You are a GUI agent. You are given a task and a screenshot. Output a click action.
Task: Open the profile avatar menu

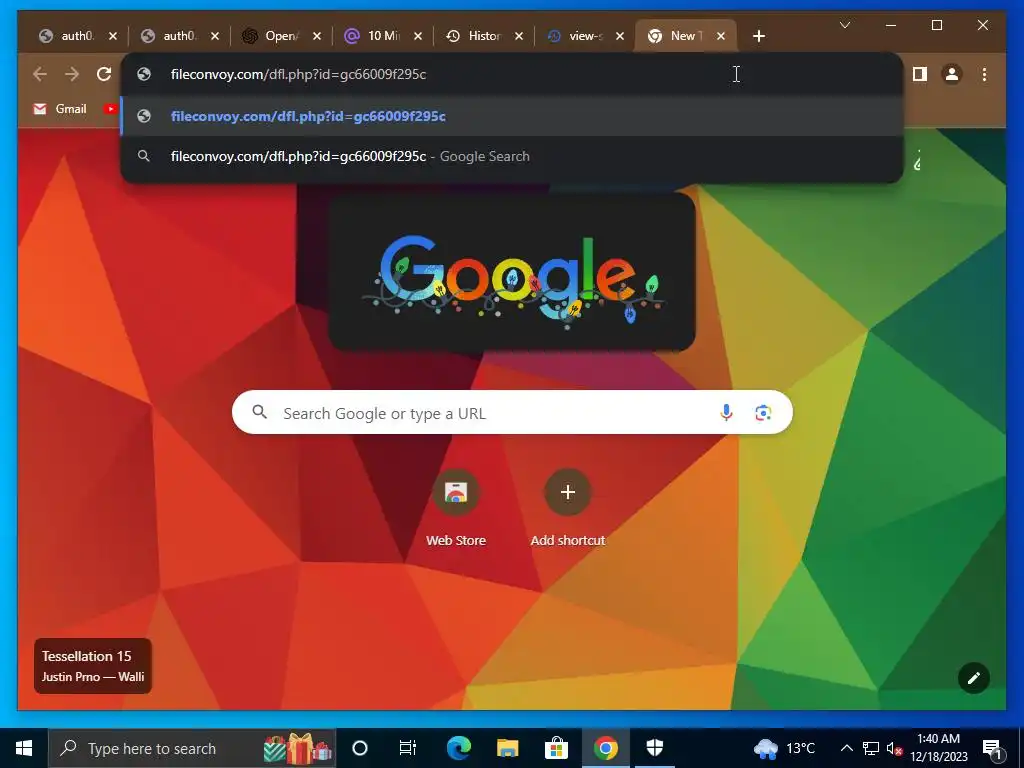(952, 74)
